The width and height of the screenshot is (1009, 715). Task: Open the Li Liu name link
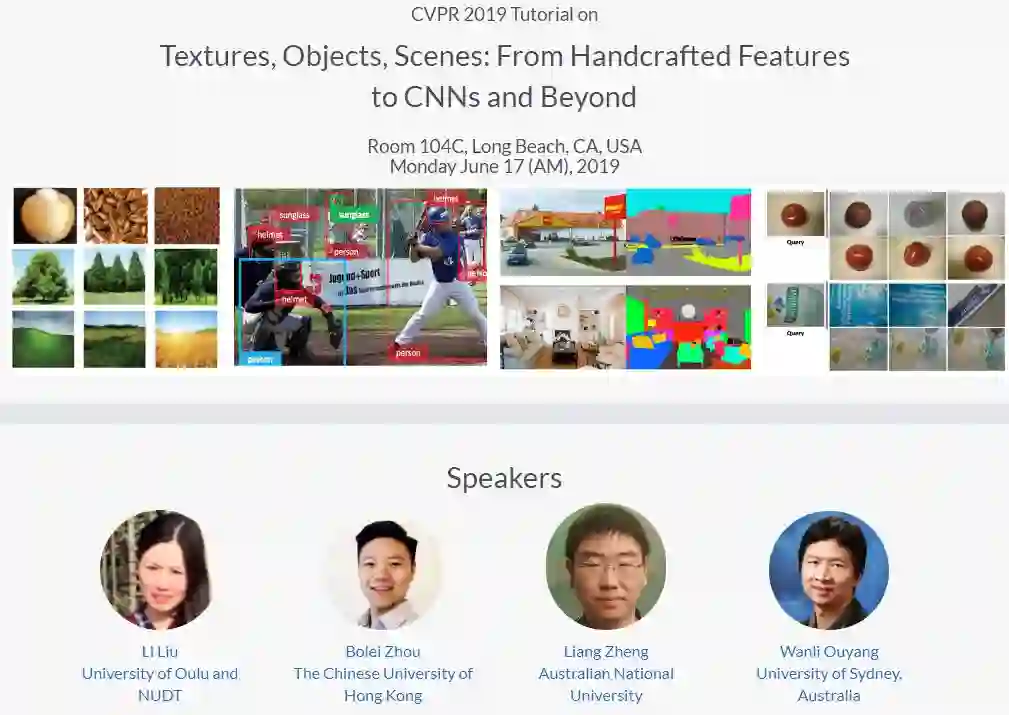pyautogui.click(x=160, y=651)
